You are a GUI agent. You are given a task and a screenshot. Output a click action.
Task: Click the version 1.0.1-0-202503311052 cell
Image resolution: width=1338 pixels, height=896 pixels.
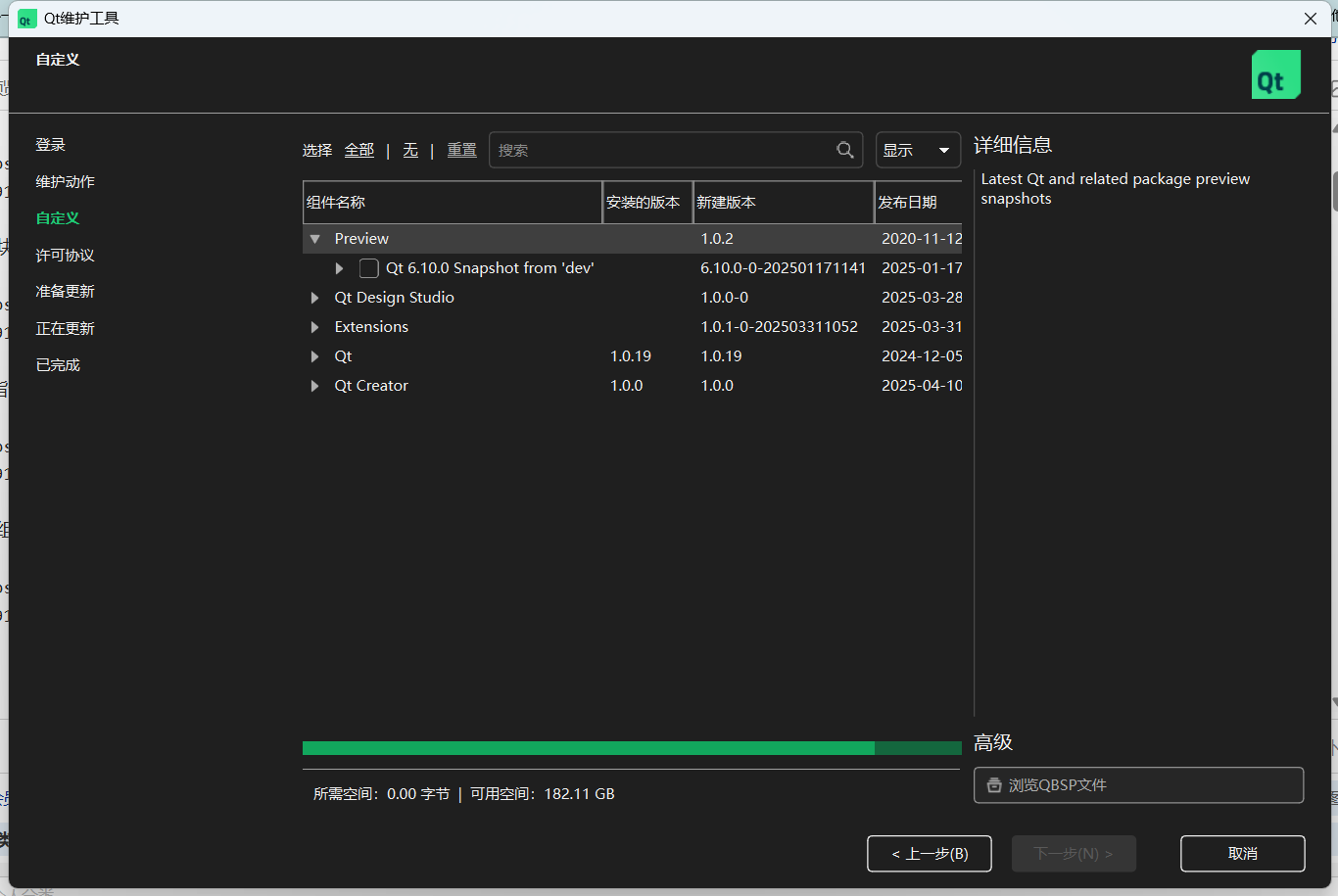[780, 327]
